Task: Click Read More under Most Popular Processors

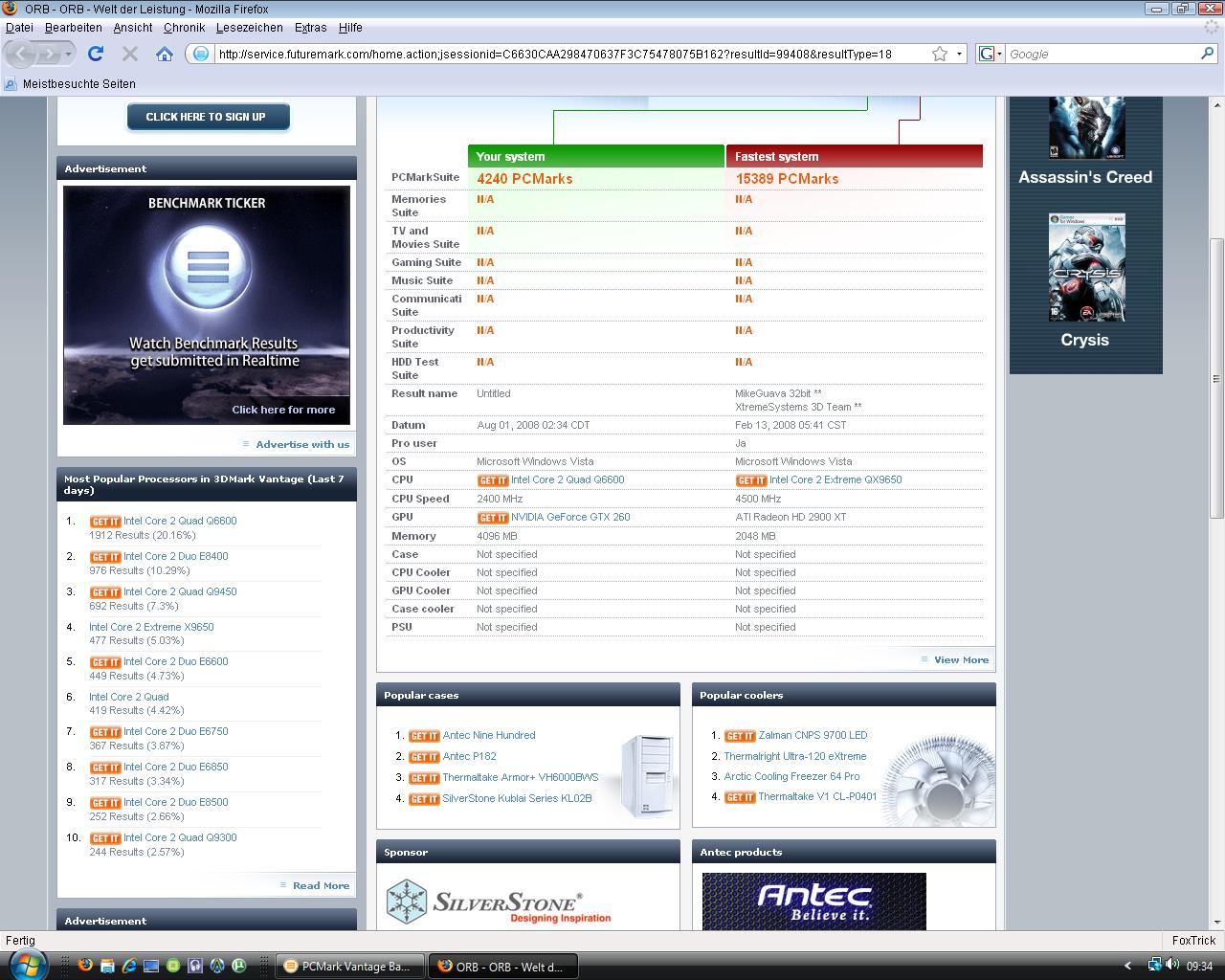Action: 321,885
